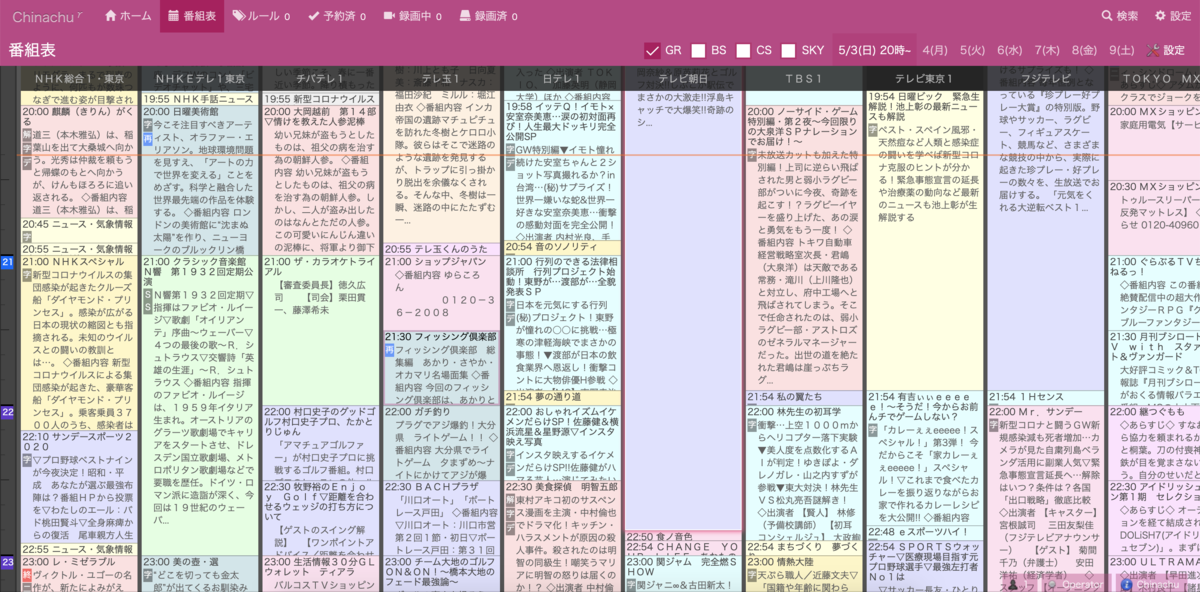
Task: Open the 20:00 大岡越前 program
Action: pos(321,180)
